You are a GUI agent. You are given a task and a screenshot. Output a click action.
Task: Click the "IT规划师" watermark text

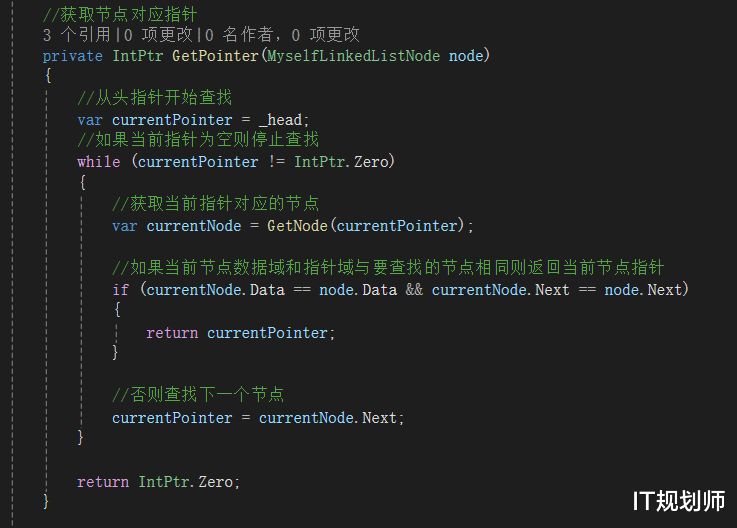tap(679, 500)
